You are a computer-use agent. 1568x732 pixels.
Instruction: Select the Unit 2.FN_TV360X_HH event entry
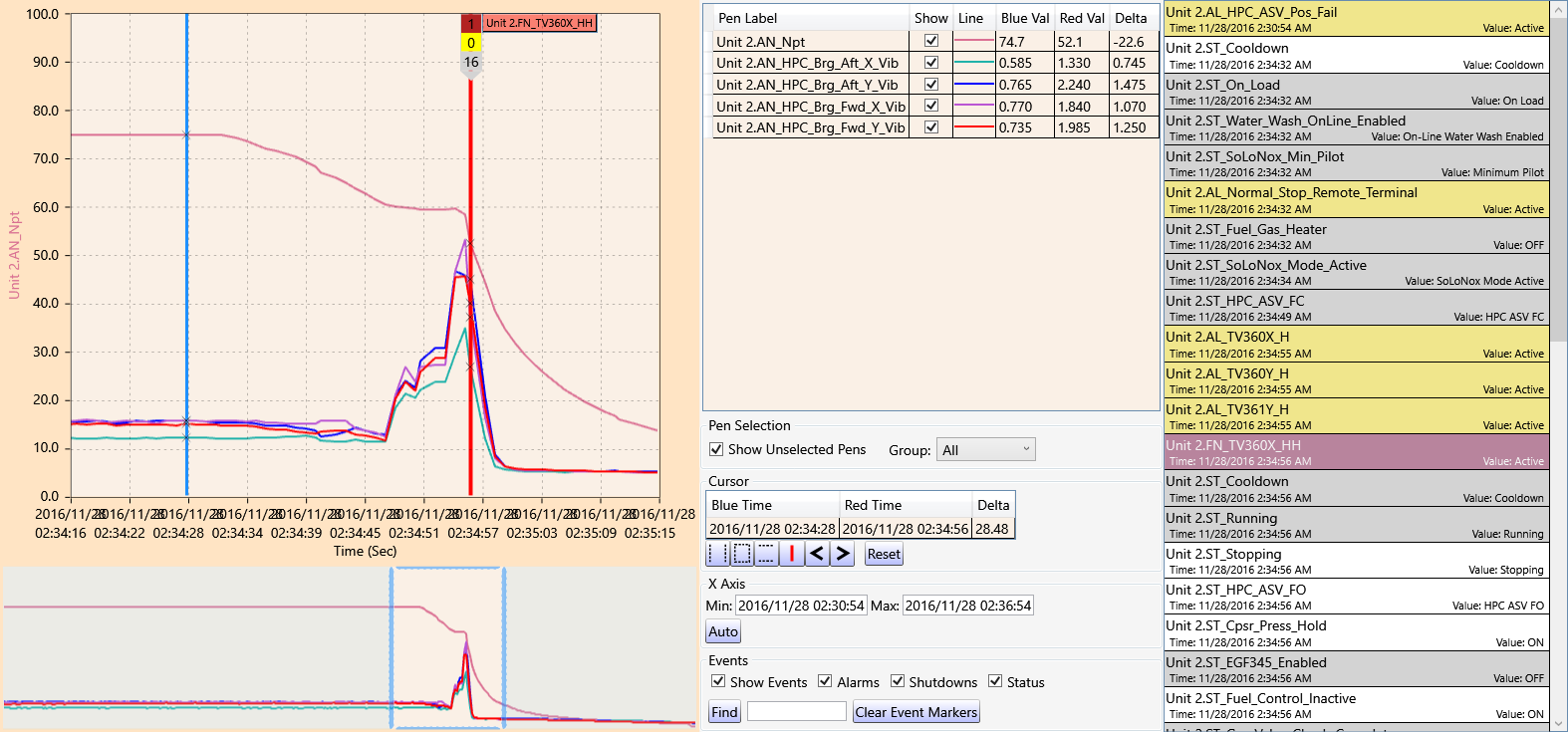coord(1357,452)
